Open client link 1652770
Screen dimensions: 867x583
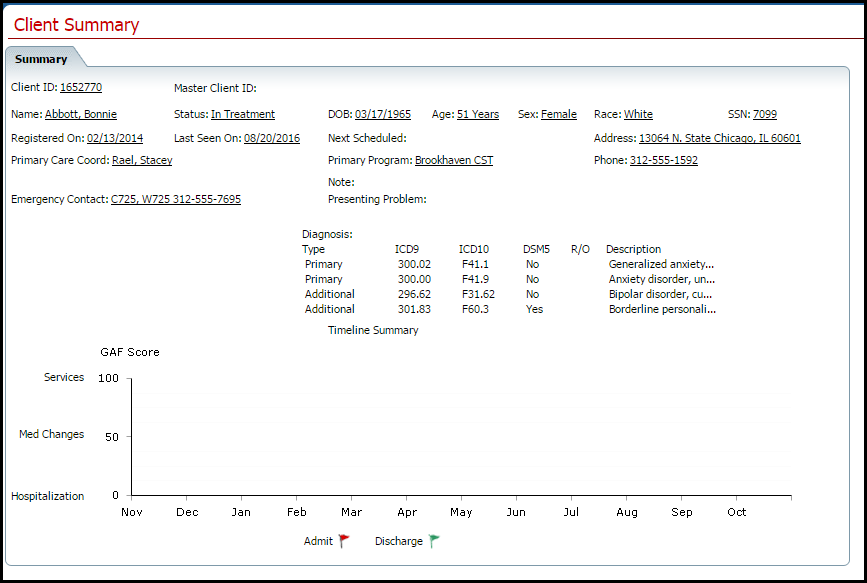pos(81,87)
